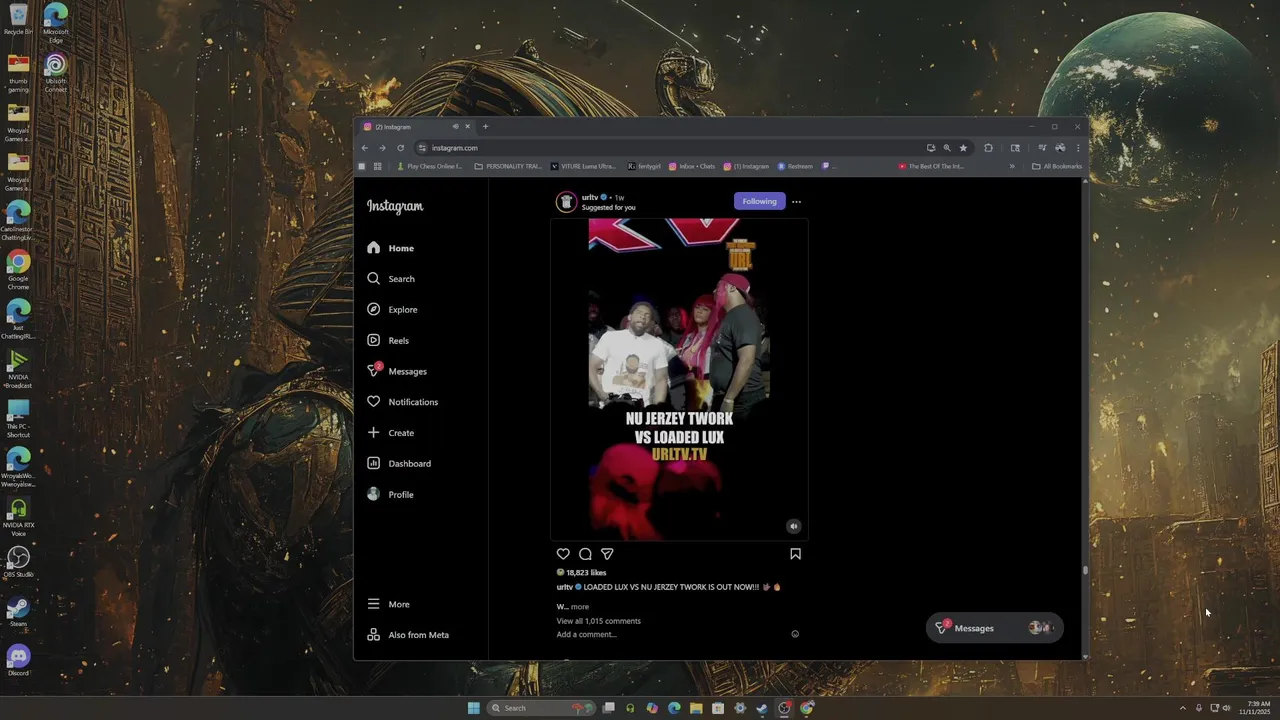
Task: Show hidden system tray icons
Action: click(x=1182, y=708)
